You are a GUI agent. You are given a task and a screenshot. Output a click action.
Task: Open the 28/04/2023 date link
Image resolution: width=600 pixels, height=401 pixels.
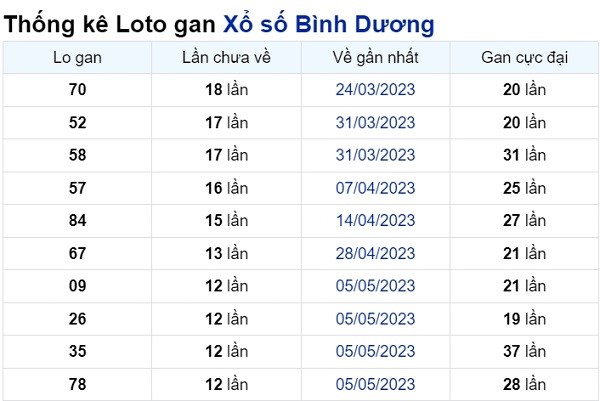375,253
